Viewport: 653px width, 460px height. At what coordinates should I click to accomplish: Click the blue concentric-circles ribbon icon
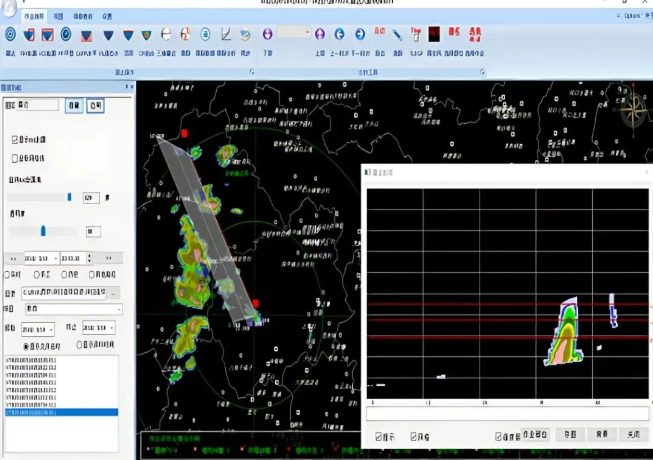click(10, 34)
